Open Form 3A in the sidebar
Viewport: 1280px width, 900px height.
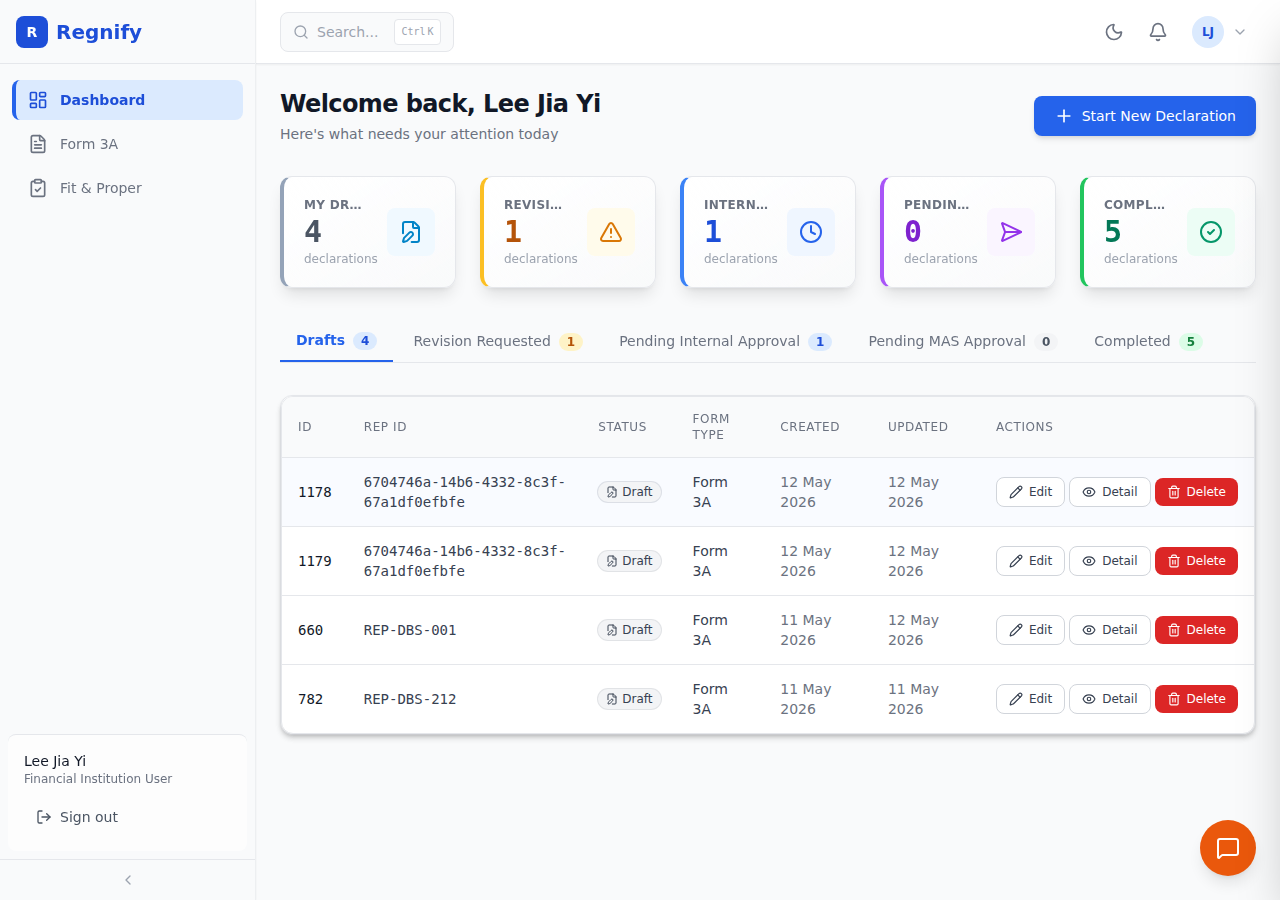[x=128, y=144]
